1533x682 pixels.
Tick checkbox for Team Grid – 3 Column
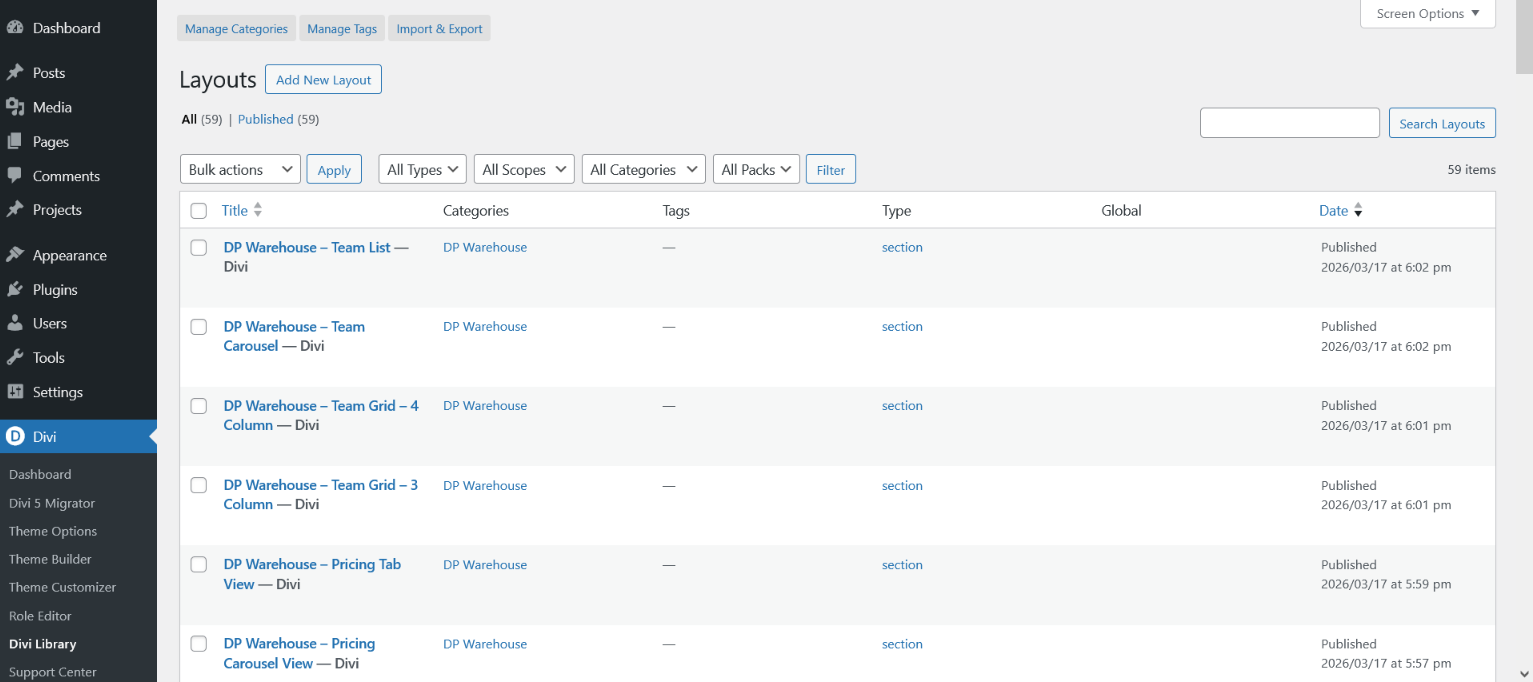tap(199, 485)
